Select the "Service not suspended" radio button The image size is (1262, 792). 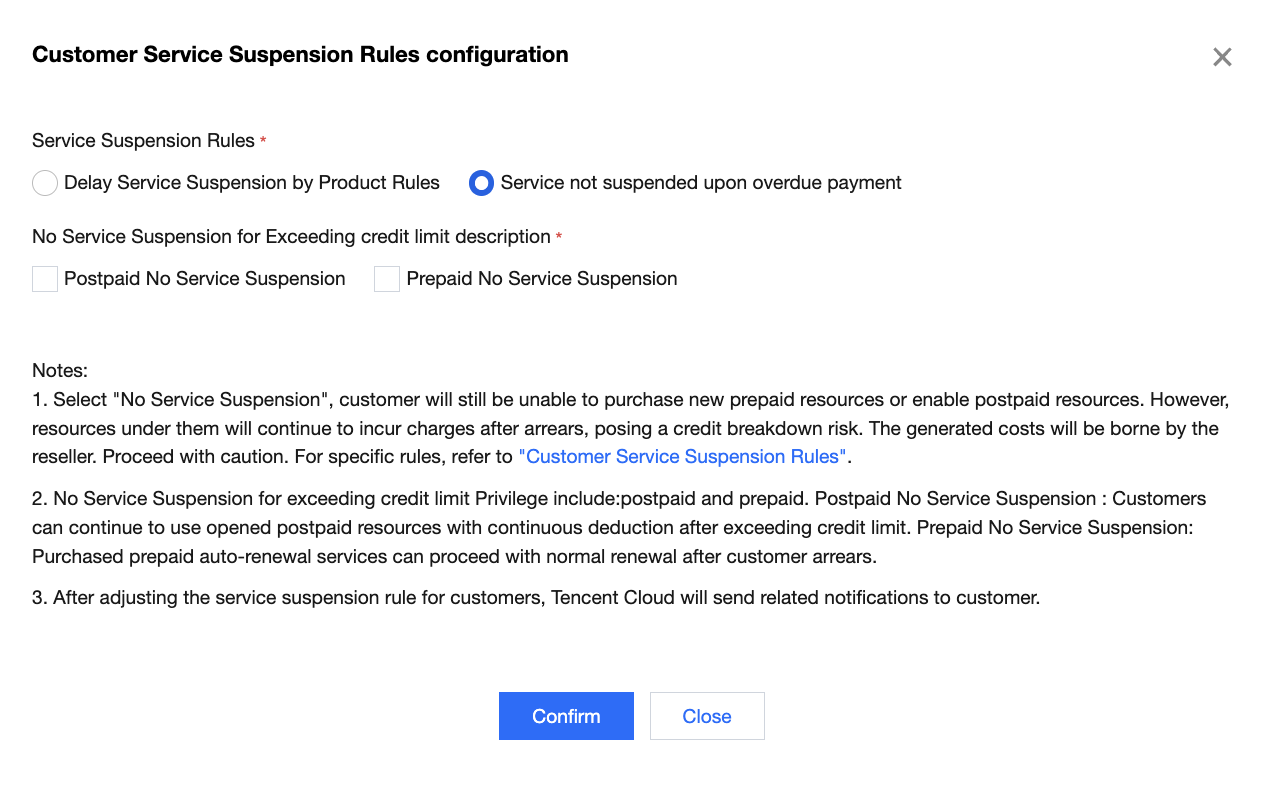481,183
